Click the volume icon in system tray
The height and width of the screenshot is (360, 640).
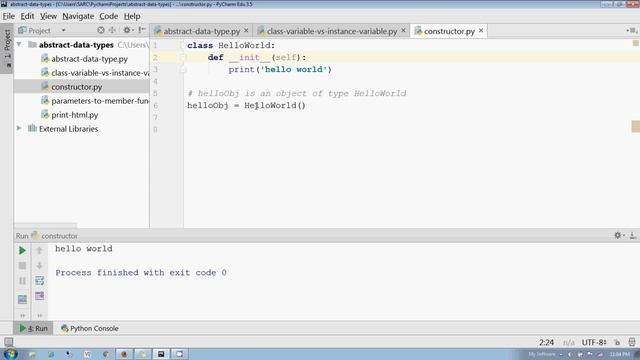[x=570, y=354]
